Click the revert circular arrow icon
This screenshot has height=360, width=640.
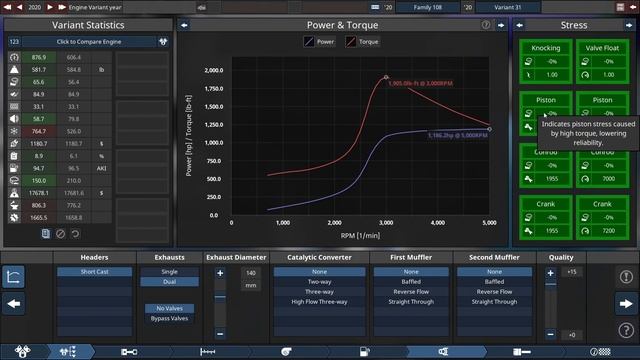click(75, 233)
